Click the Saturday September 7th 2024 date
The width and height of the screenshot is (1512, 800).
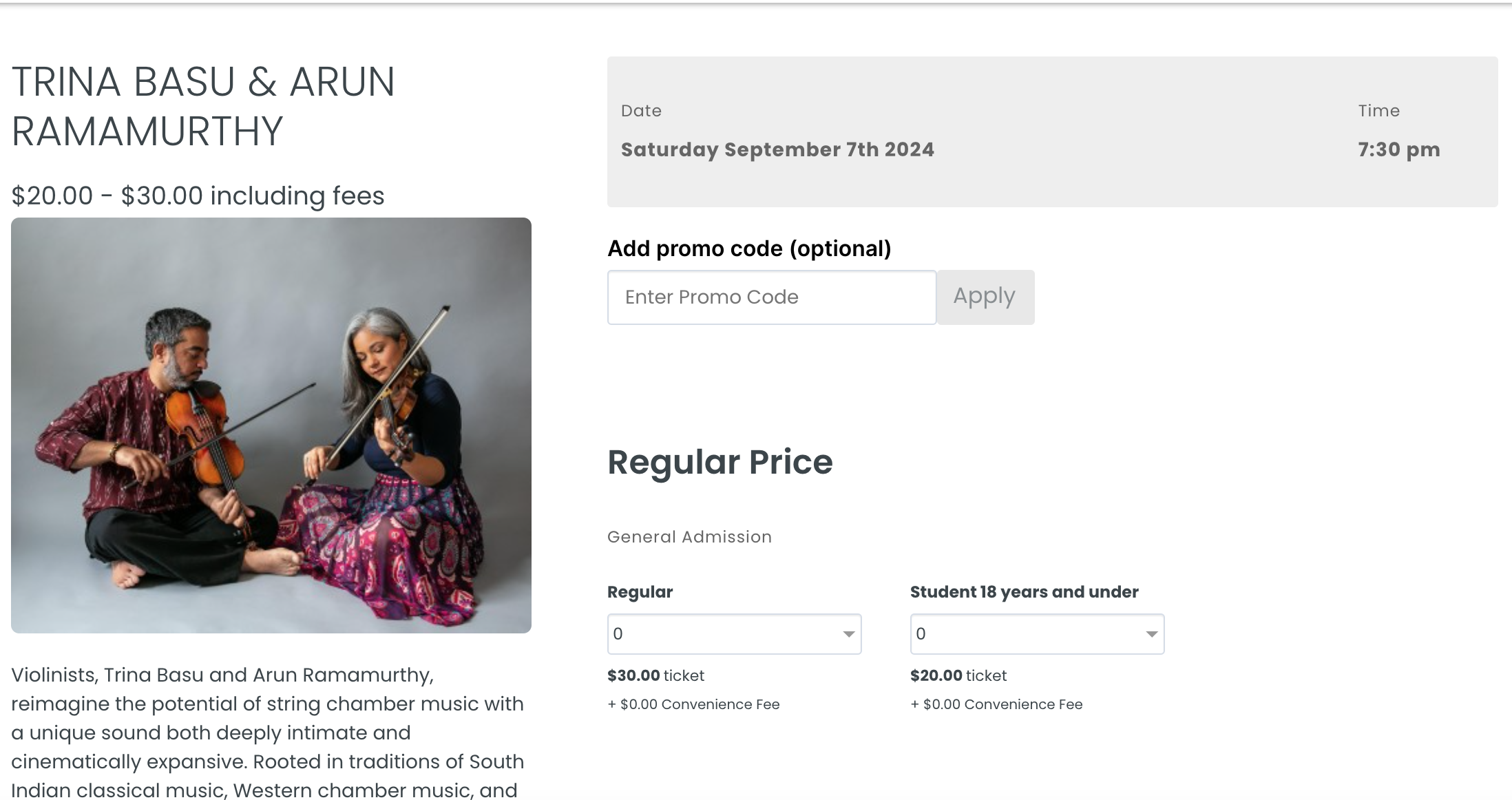[x=777, y=149]
